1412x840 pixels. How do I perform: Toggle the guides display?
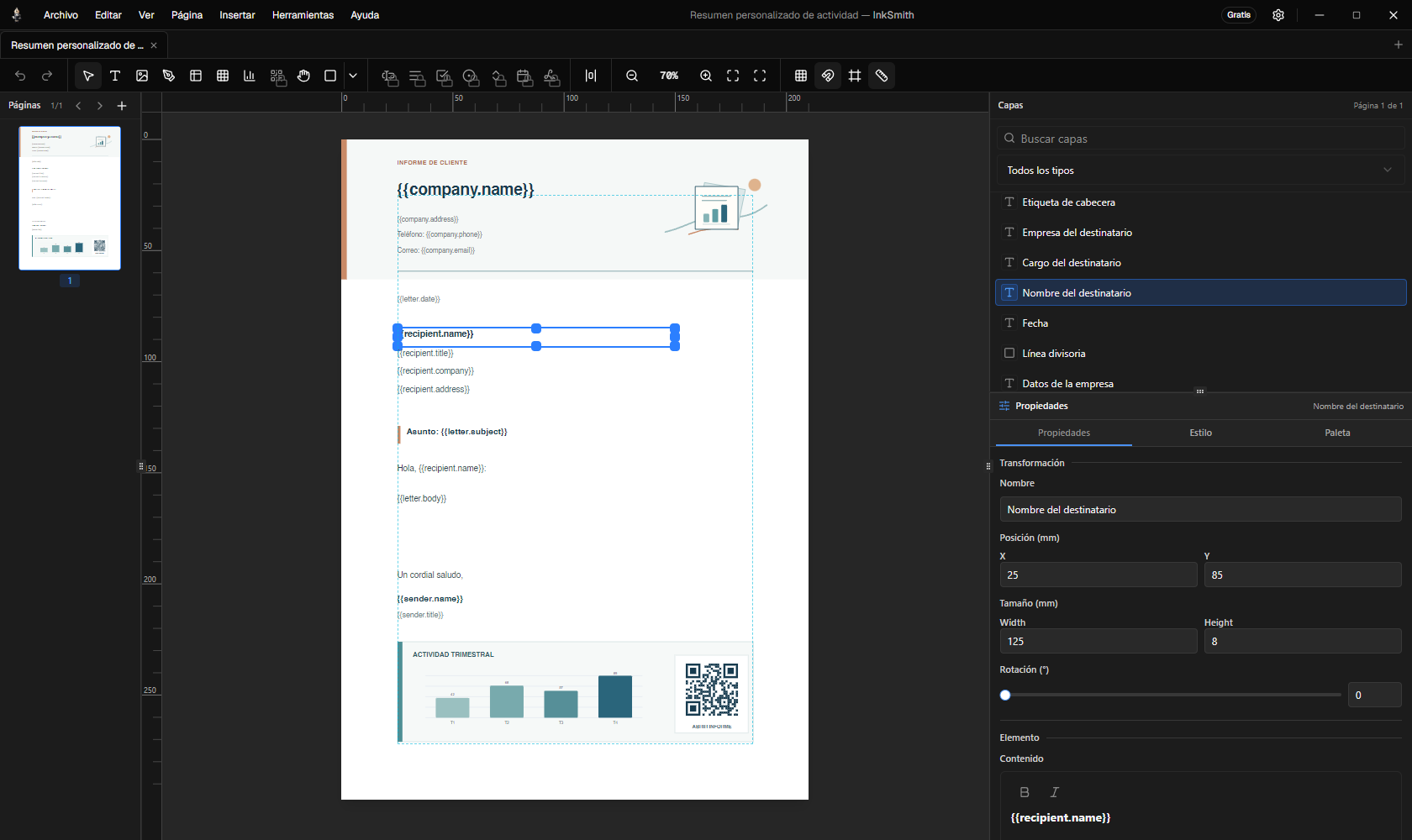point(855,76)
